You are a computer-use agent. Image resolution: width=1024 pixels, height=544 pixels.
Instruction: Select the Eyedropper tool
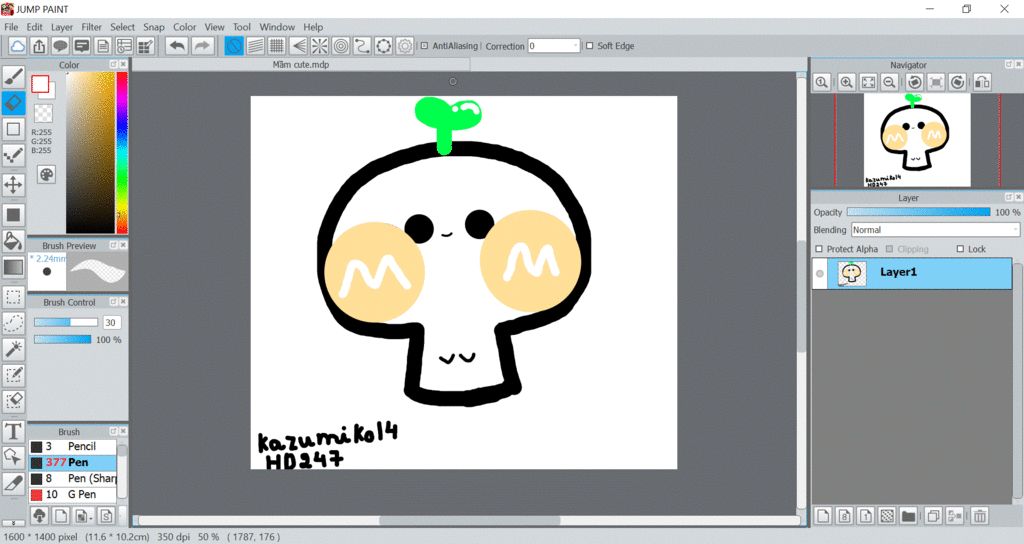13,483
